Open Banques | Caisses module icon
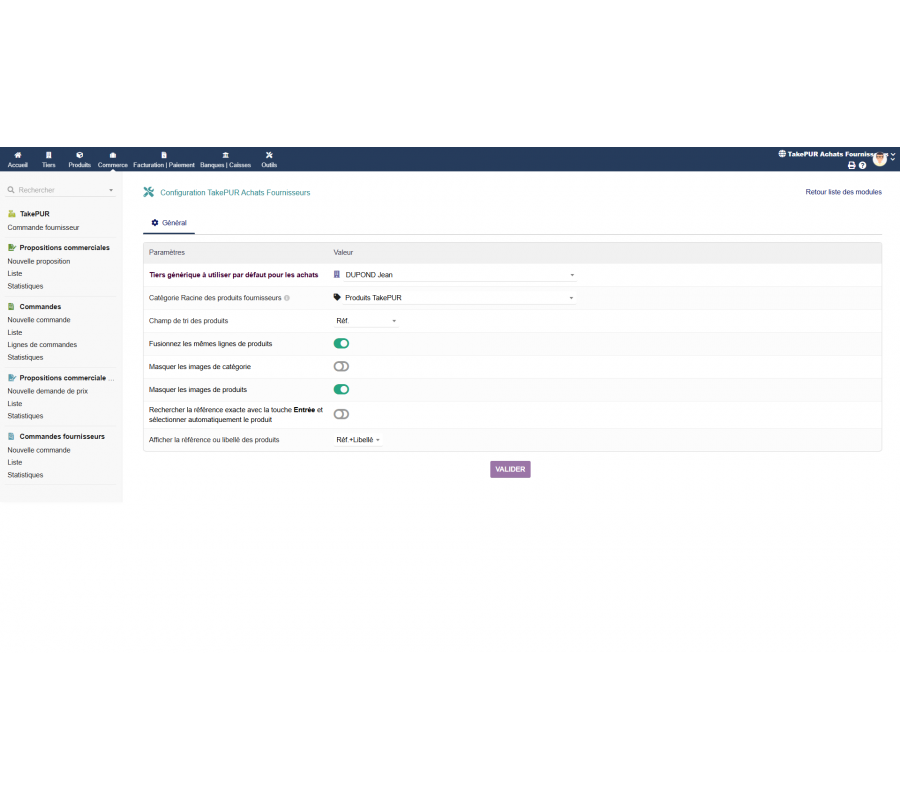This screenshot has height=800, width=900. pyautogui.click(x=226, y=155)
